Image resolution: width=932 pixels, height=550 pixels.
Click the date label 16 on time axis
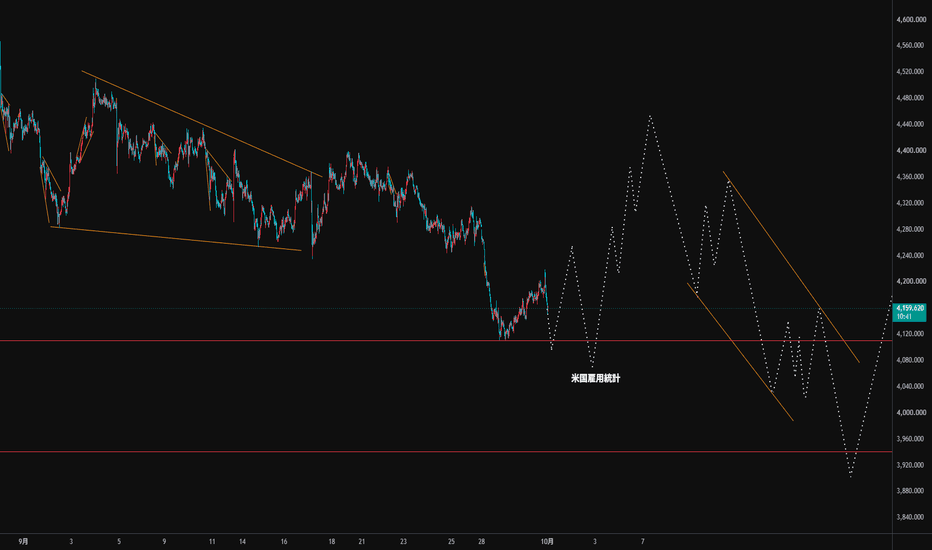click(284, 542)
